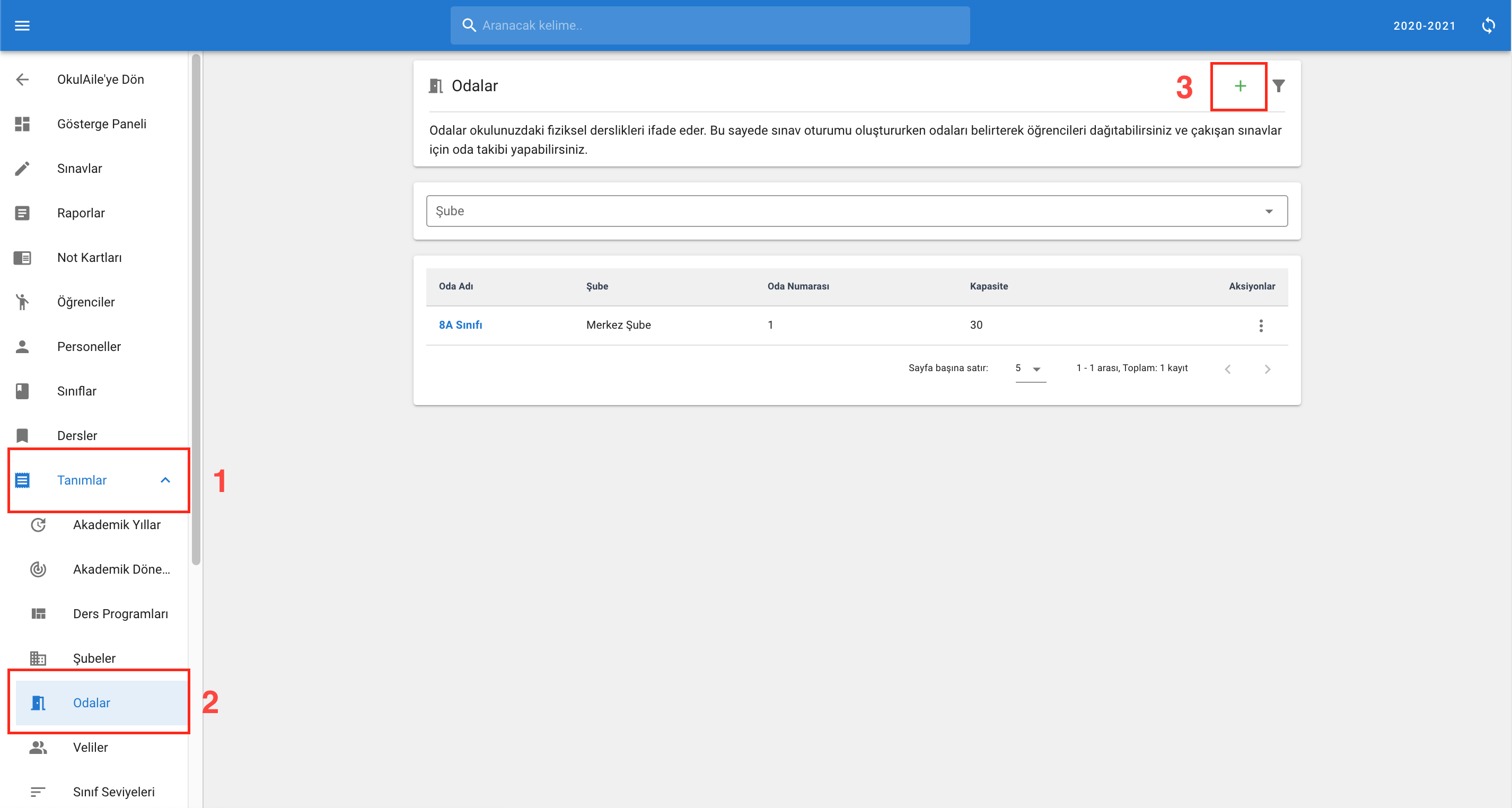Click the Şubeler building icon

click(x=38, y=658)
